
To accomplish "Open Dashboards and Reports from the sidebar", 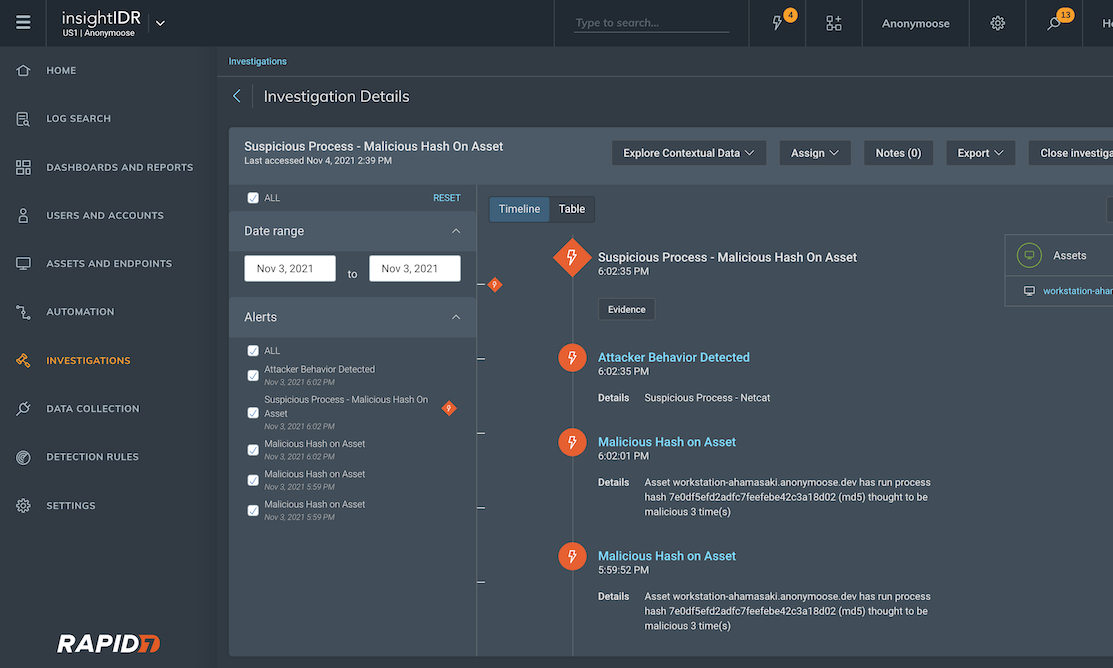I will click(22, 166).
